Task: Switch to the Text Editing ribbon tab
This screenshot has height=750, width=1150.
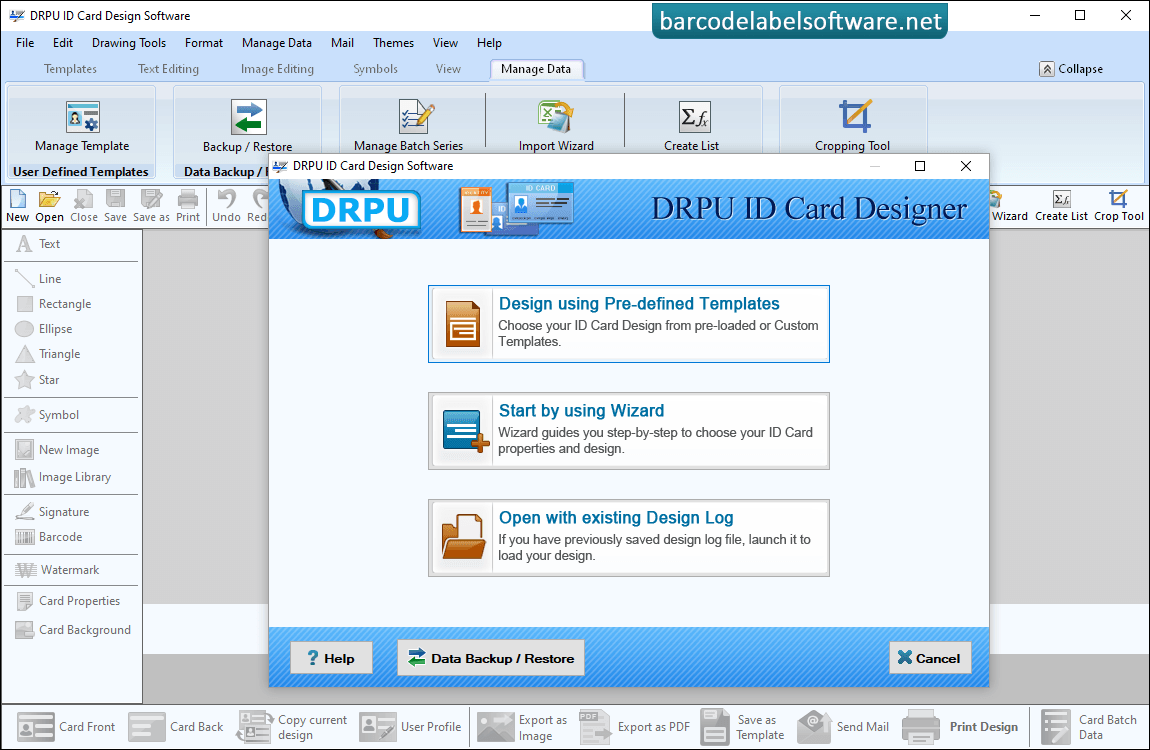Action: pyautogui.click(x=168, y=69)
